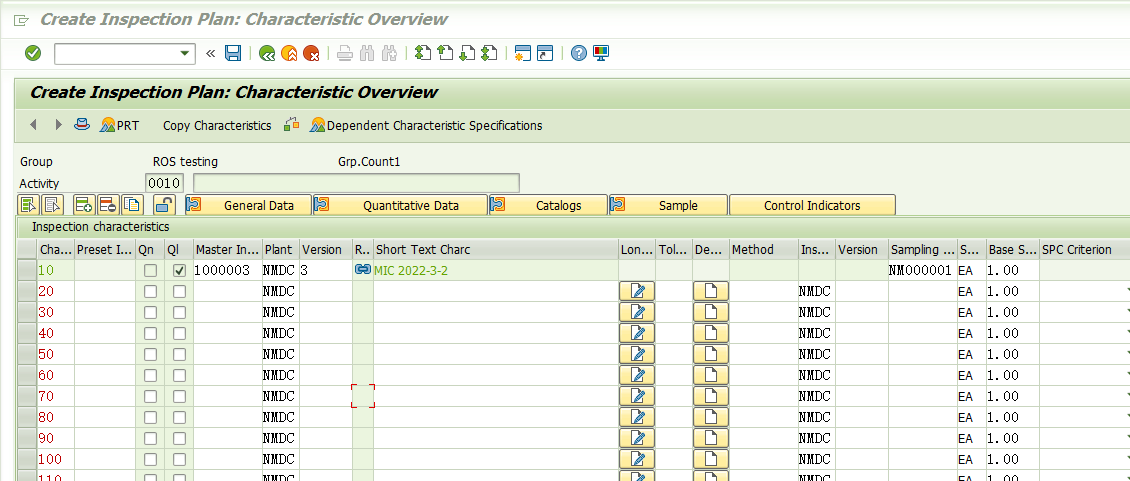Enable the Ql checkbox in row 90

point(179,438)
